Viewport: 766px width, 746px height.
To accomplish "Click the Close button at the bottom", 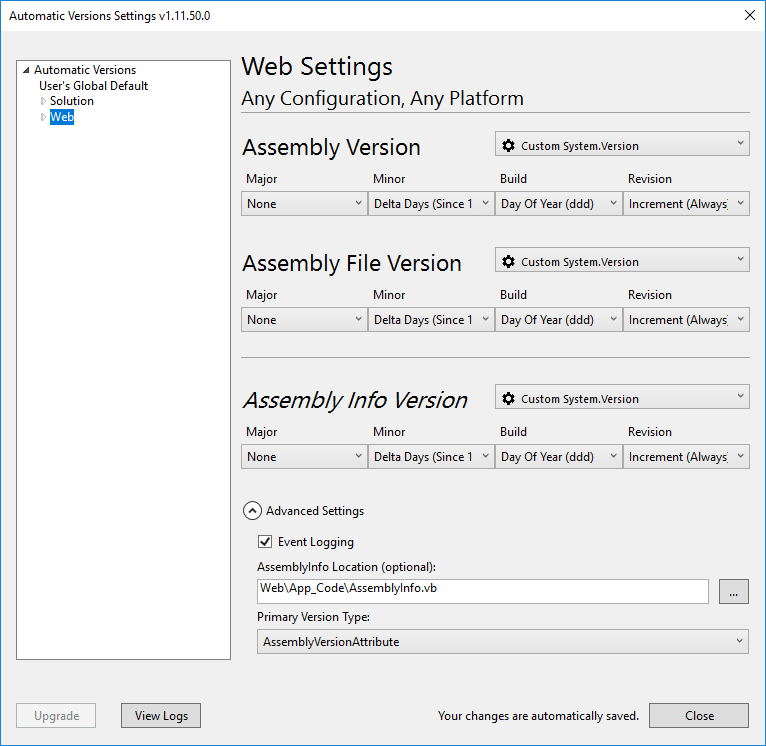I will [x=698, y=716].
